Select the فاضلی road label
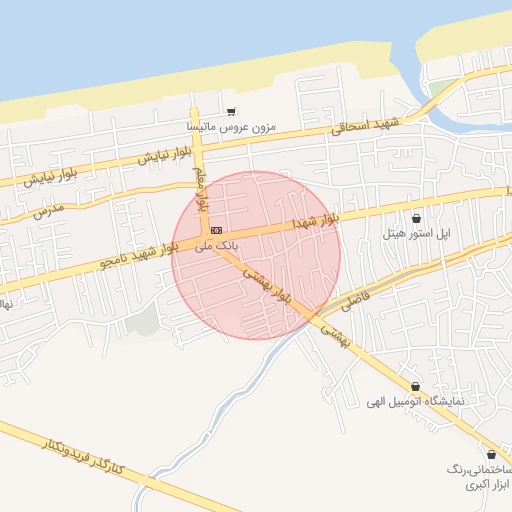 (x=356, y=301)
